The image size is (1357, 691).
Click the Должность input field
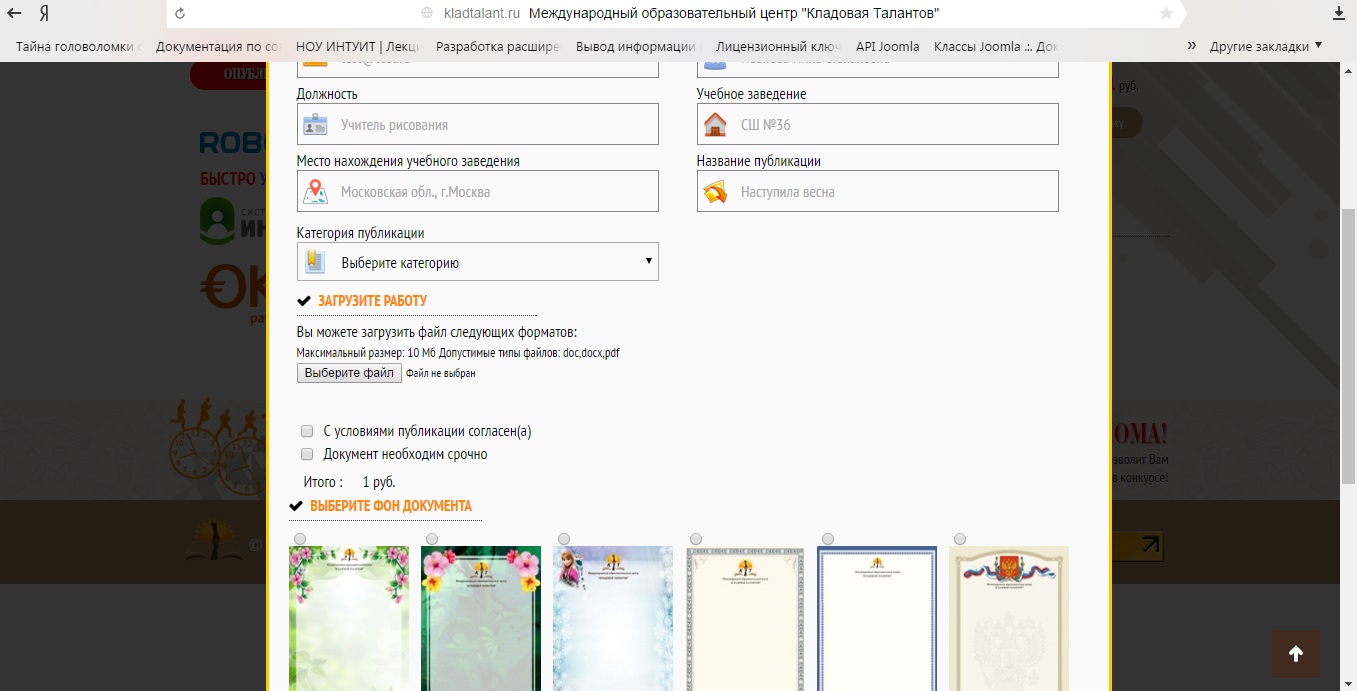pyautogui.click(x=478, y=124)
